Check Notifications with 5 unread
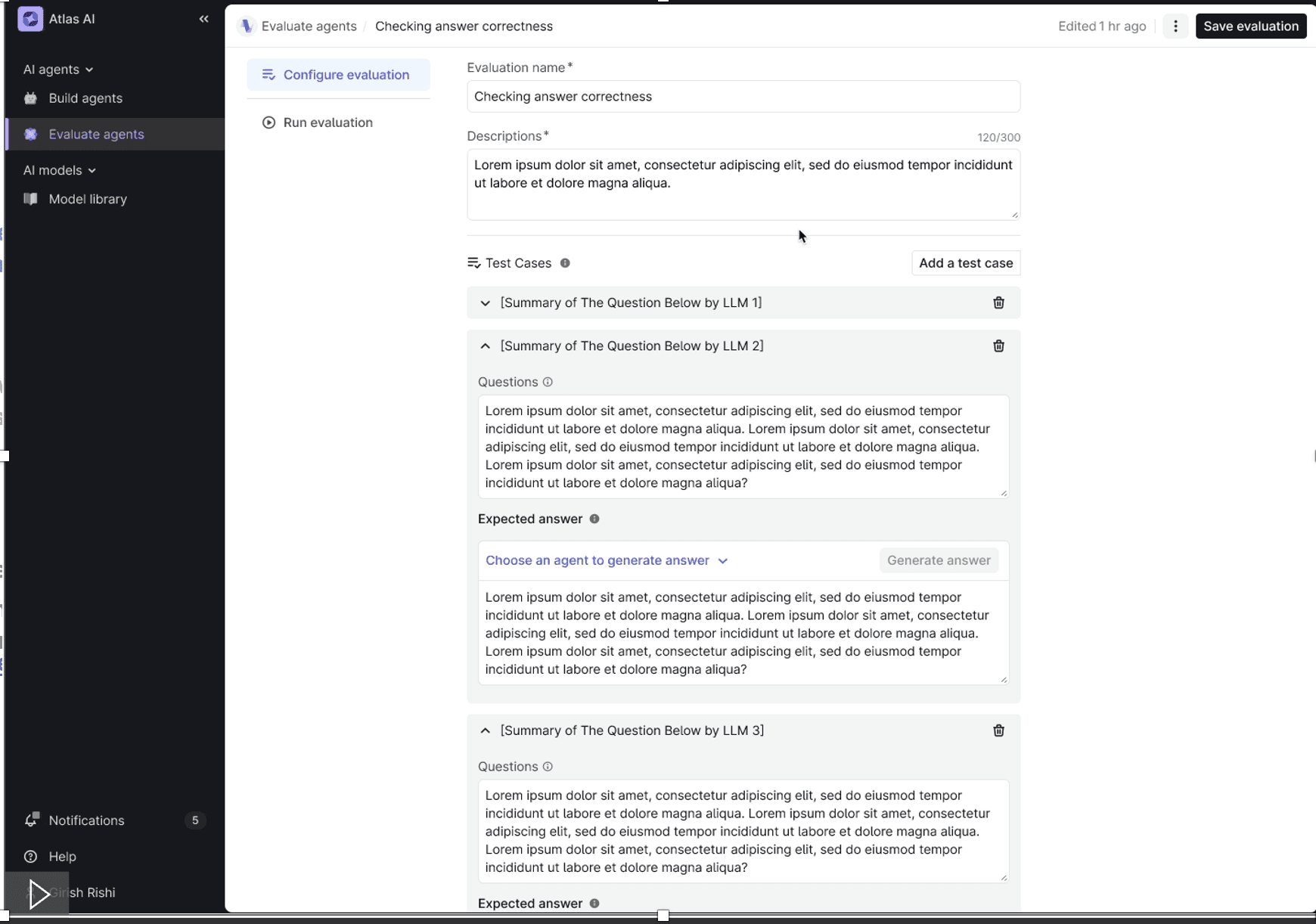Image resolution: width=1316 pixels, height=924 pixels. [85, 820]
